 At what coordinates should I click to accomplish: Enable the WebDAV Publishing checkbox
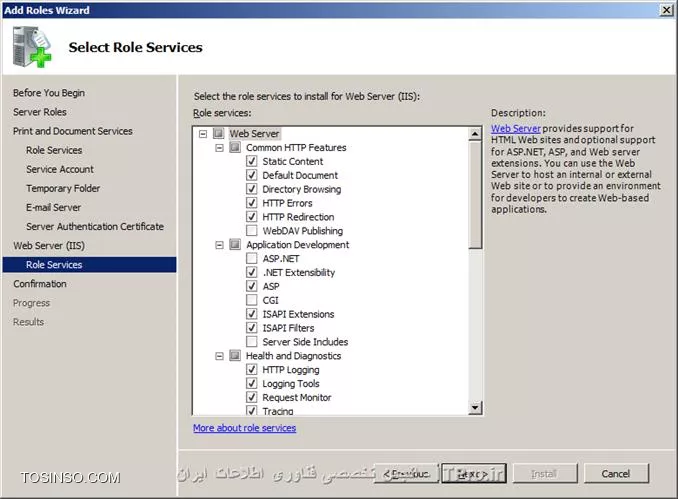click(252, 230)
